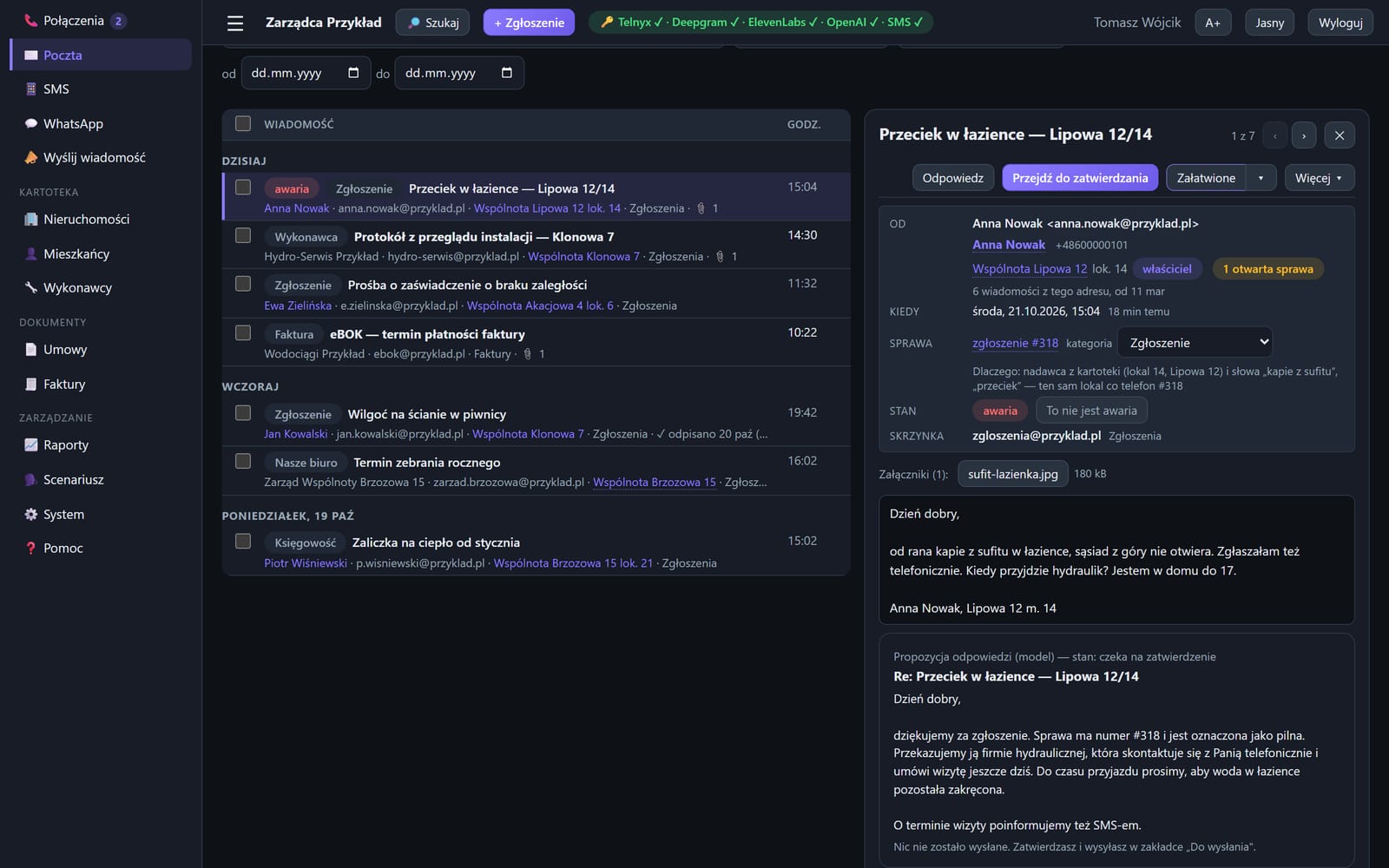
Task: Select all messages with the header checkbox
Action: (243, 124)
